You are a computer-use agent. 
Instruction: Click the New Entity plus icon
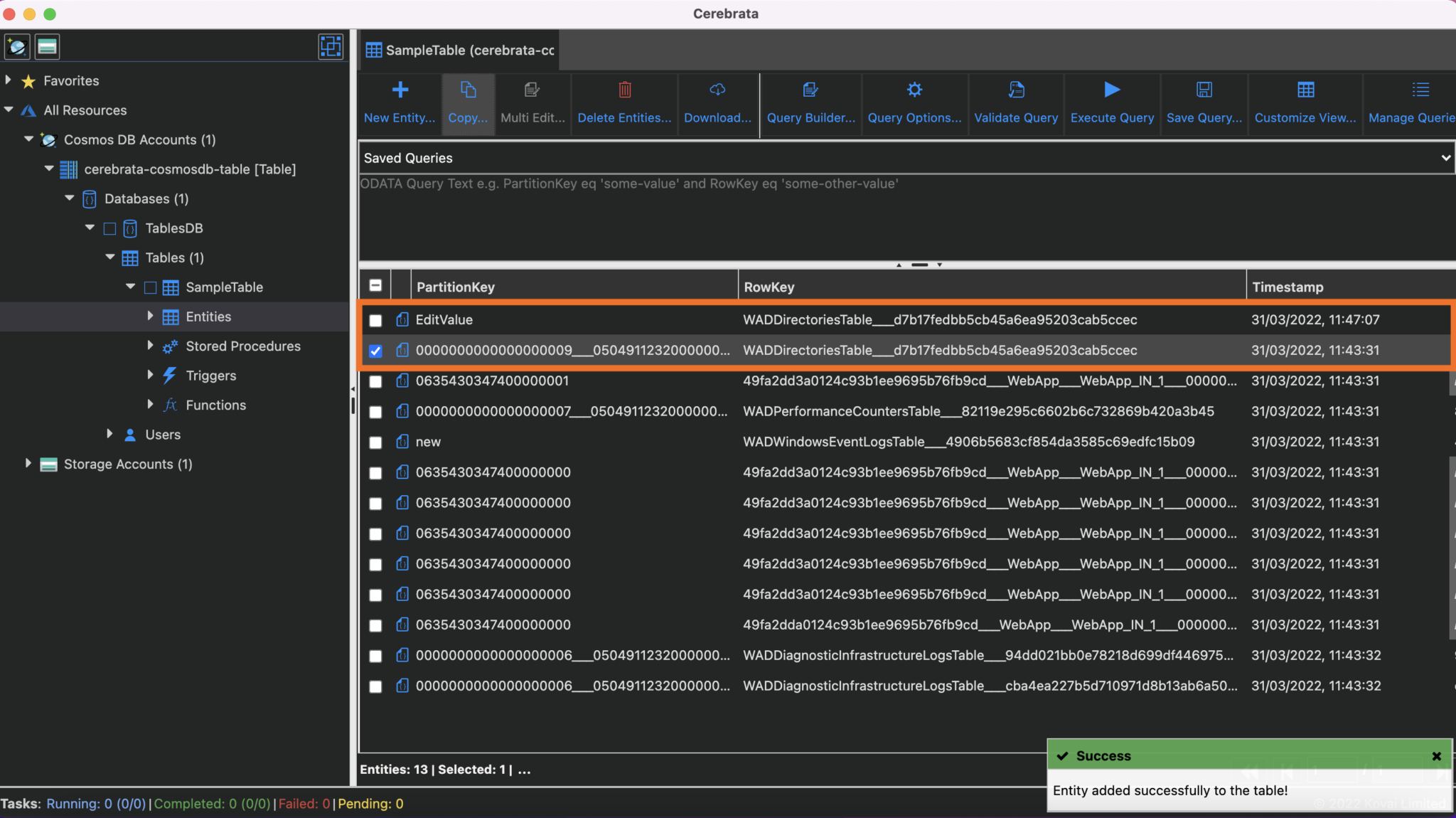(400, 90)
